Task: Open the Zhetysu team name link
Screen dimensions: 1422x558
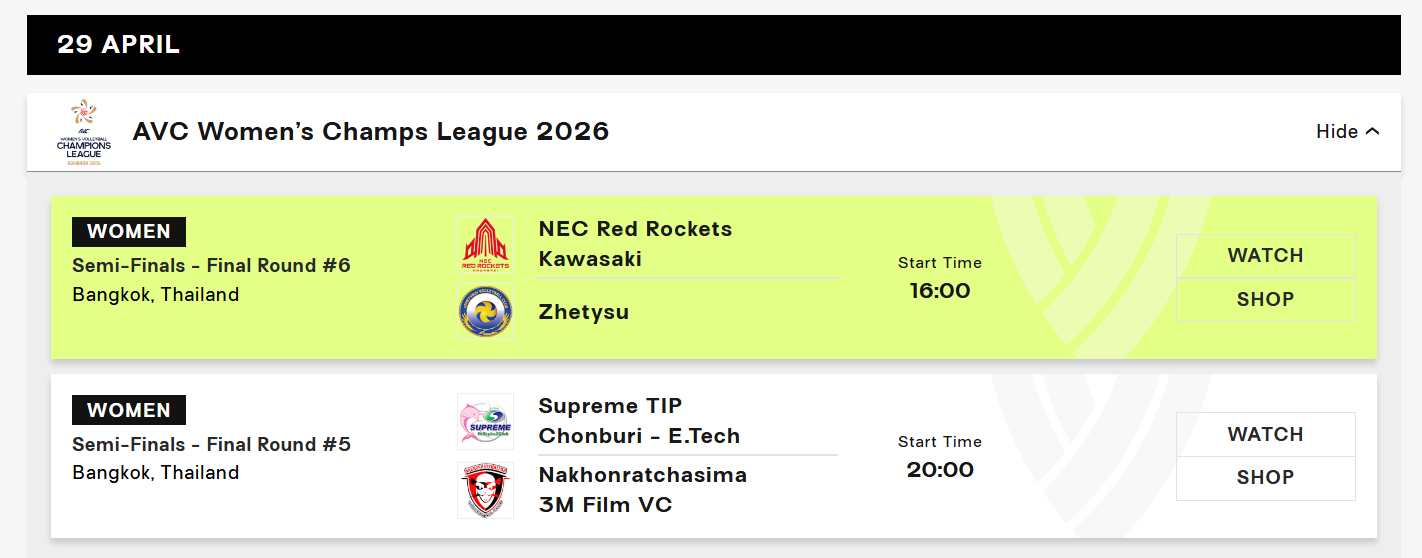Action: point(584,312)
